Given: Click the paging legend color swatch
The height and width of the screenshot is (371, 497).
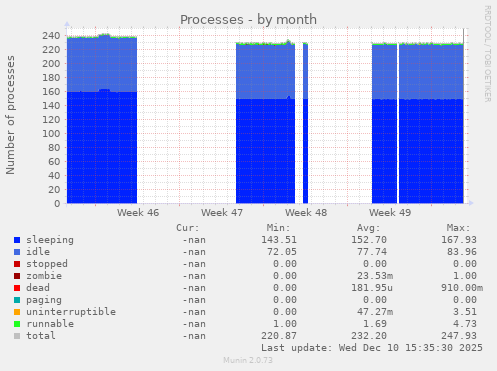Looking at the screenshot, I should click(x=17, y=300).
